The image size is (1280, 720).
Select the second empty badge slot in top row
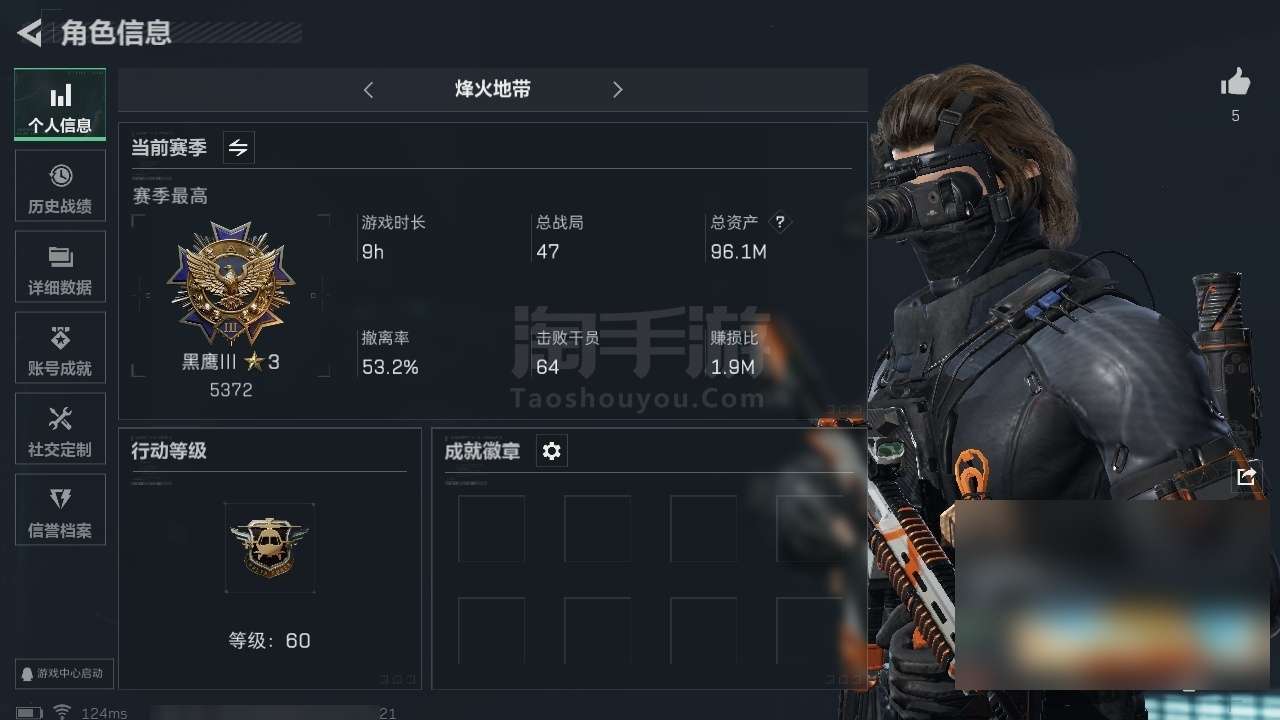click(597, 529)
